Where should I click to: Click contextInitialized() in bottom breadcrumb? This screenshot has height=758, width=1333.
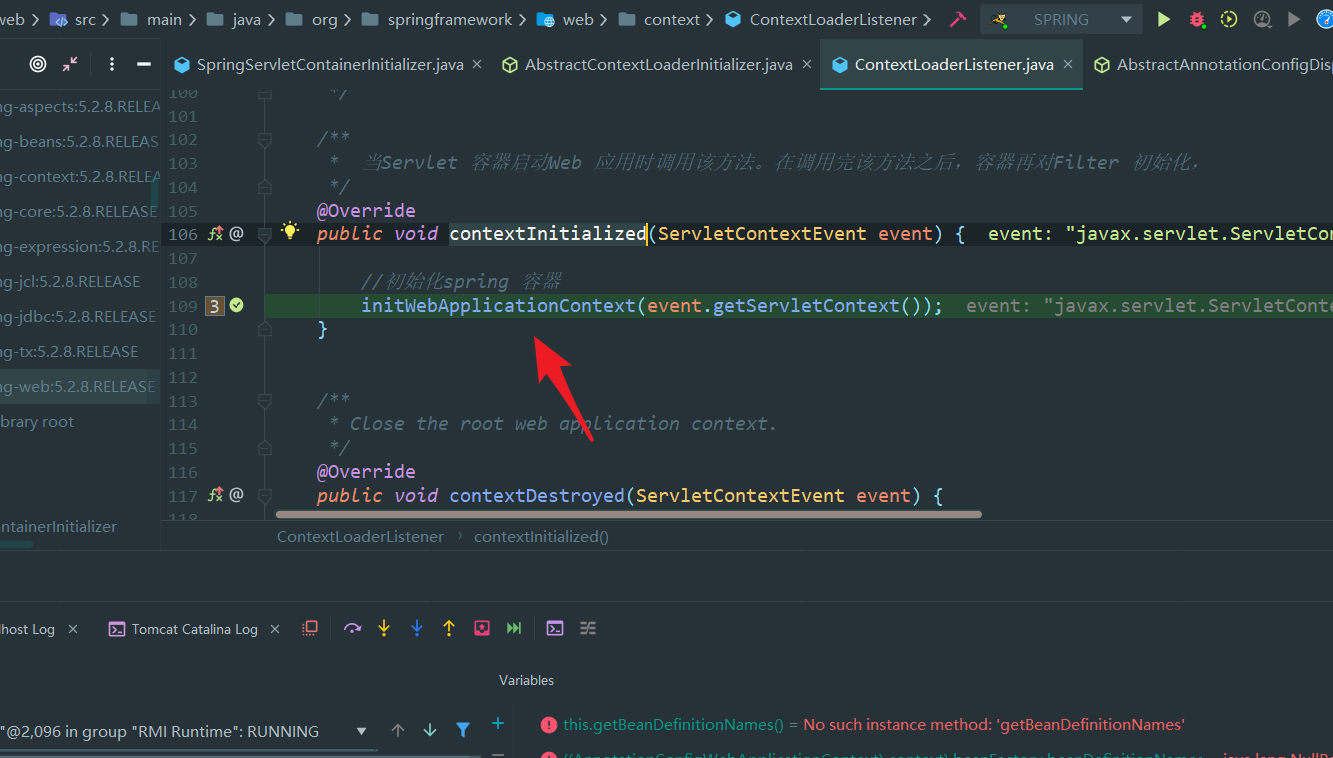click(541, 536)
